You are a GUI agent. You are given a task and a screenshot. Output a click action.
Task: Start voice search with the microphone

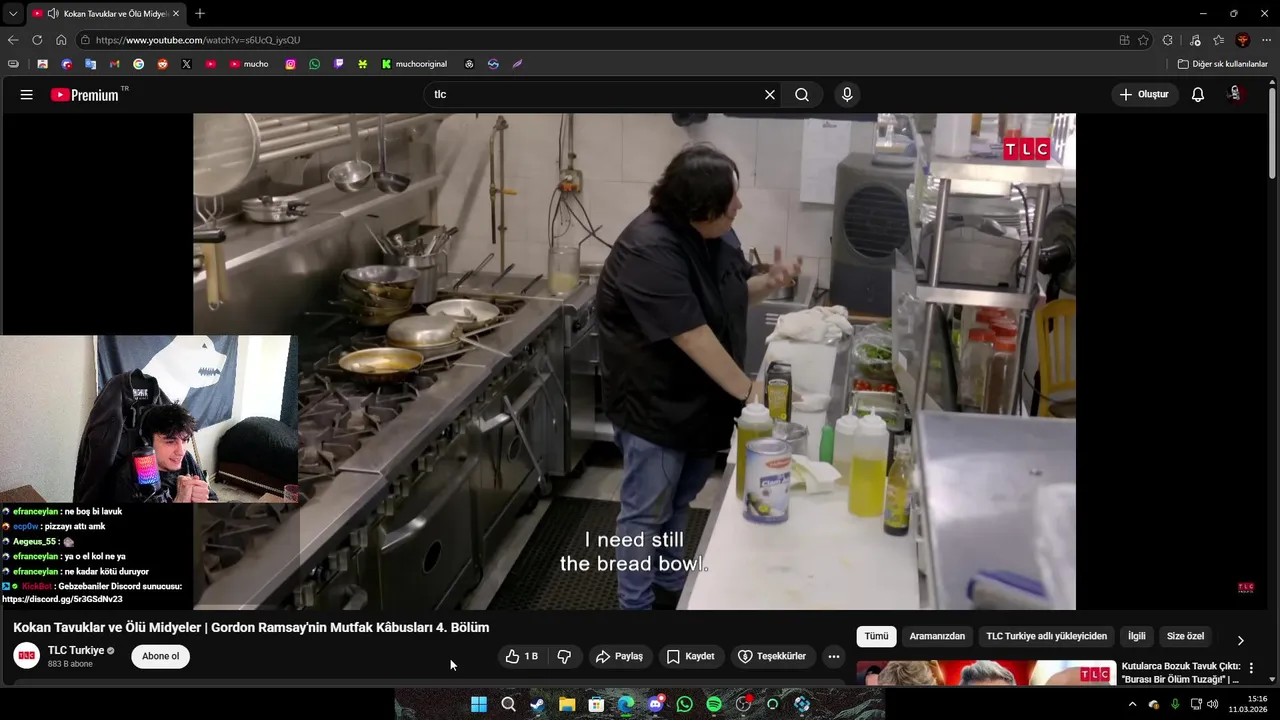pyautogui.click(x=847, y=95)
